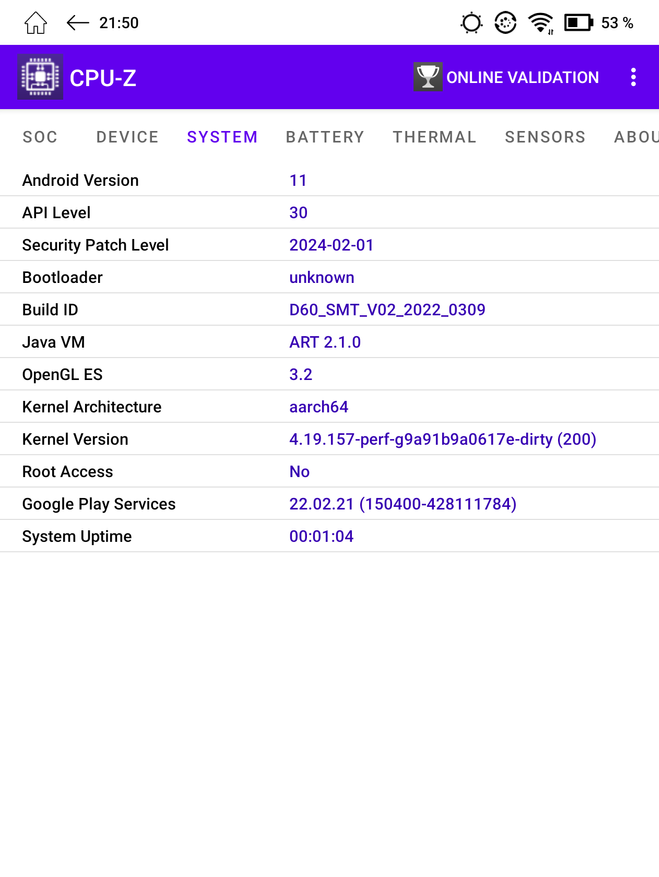Tap the home icon in status bar

coord(35,23)
